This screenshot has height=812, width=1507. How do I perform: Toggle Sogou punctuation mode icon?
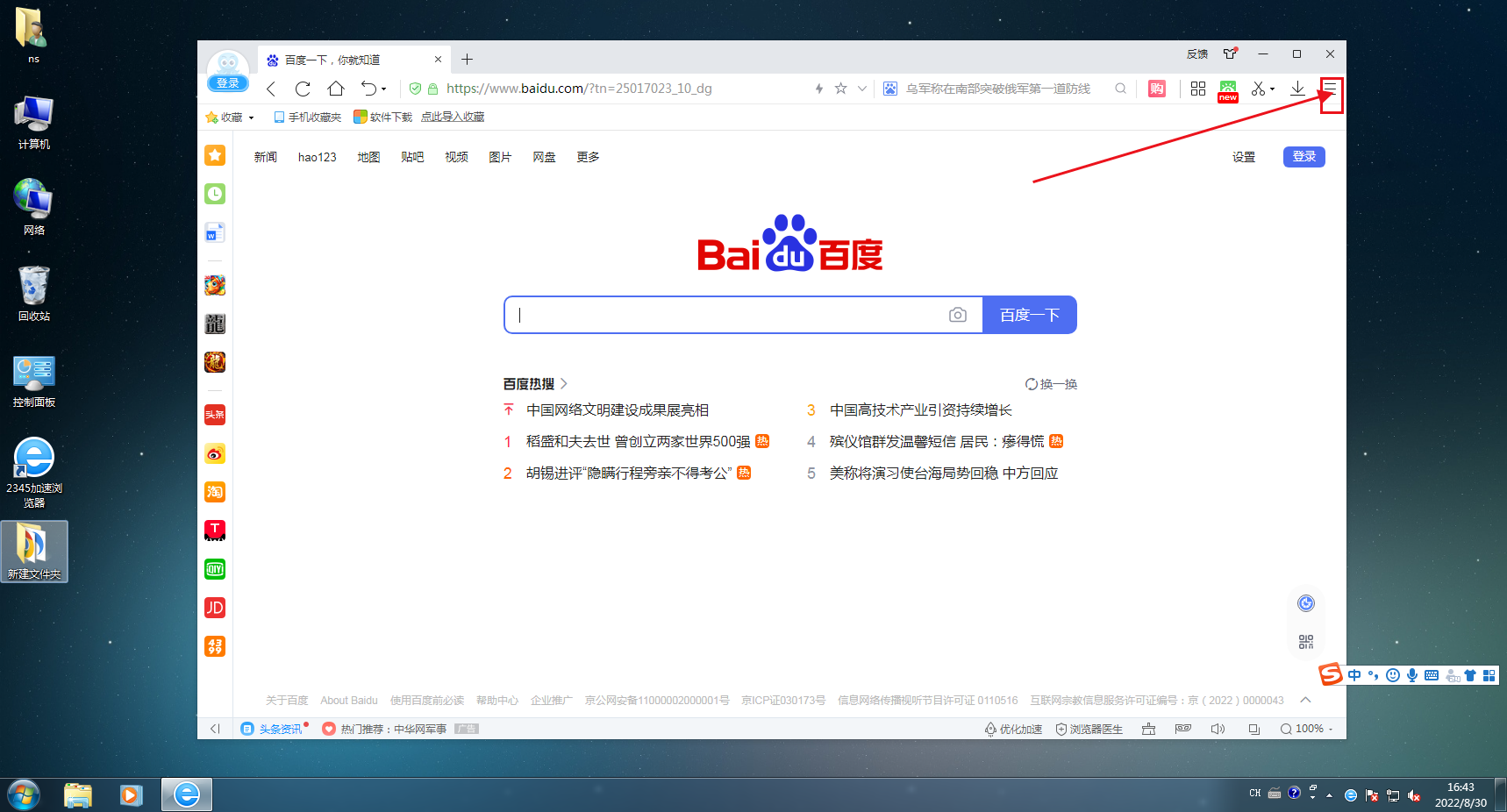tap(1374, 675)
